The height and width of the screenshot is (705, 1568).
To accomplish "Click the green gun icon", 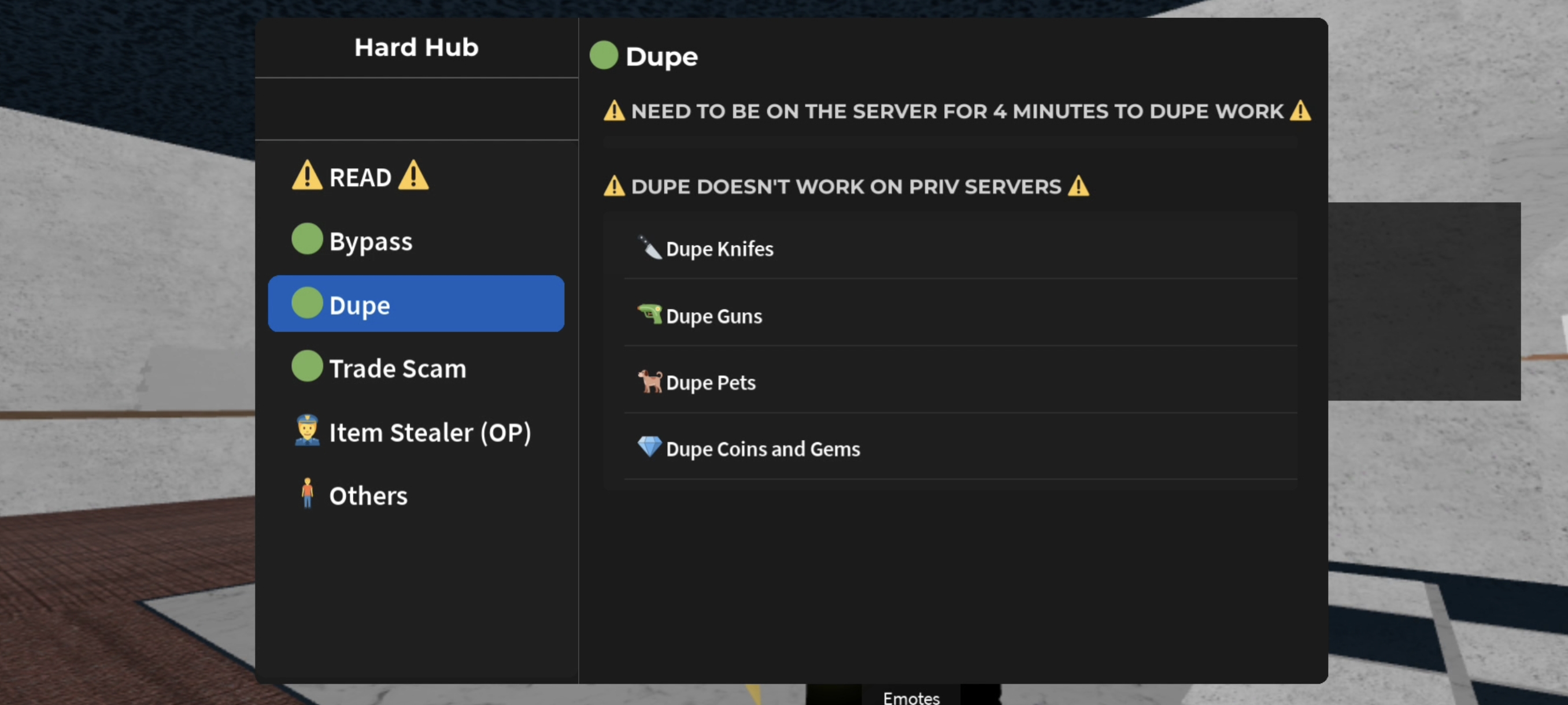I will click(x=649, y=314).
